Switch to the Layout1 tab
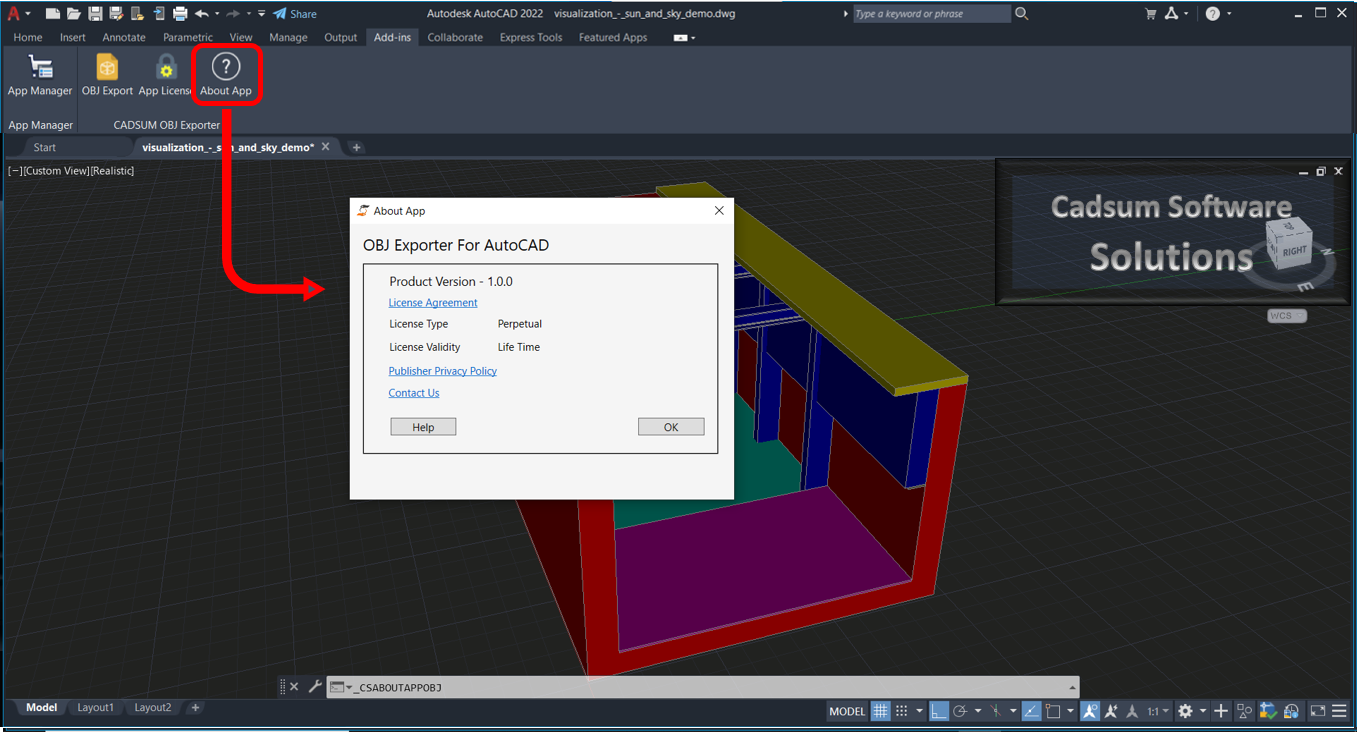The height and width of the screenshot is (732, 1358). pos(96,707)
